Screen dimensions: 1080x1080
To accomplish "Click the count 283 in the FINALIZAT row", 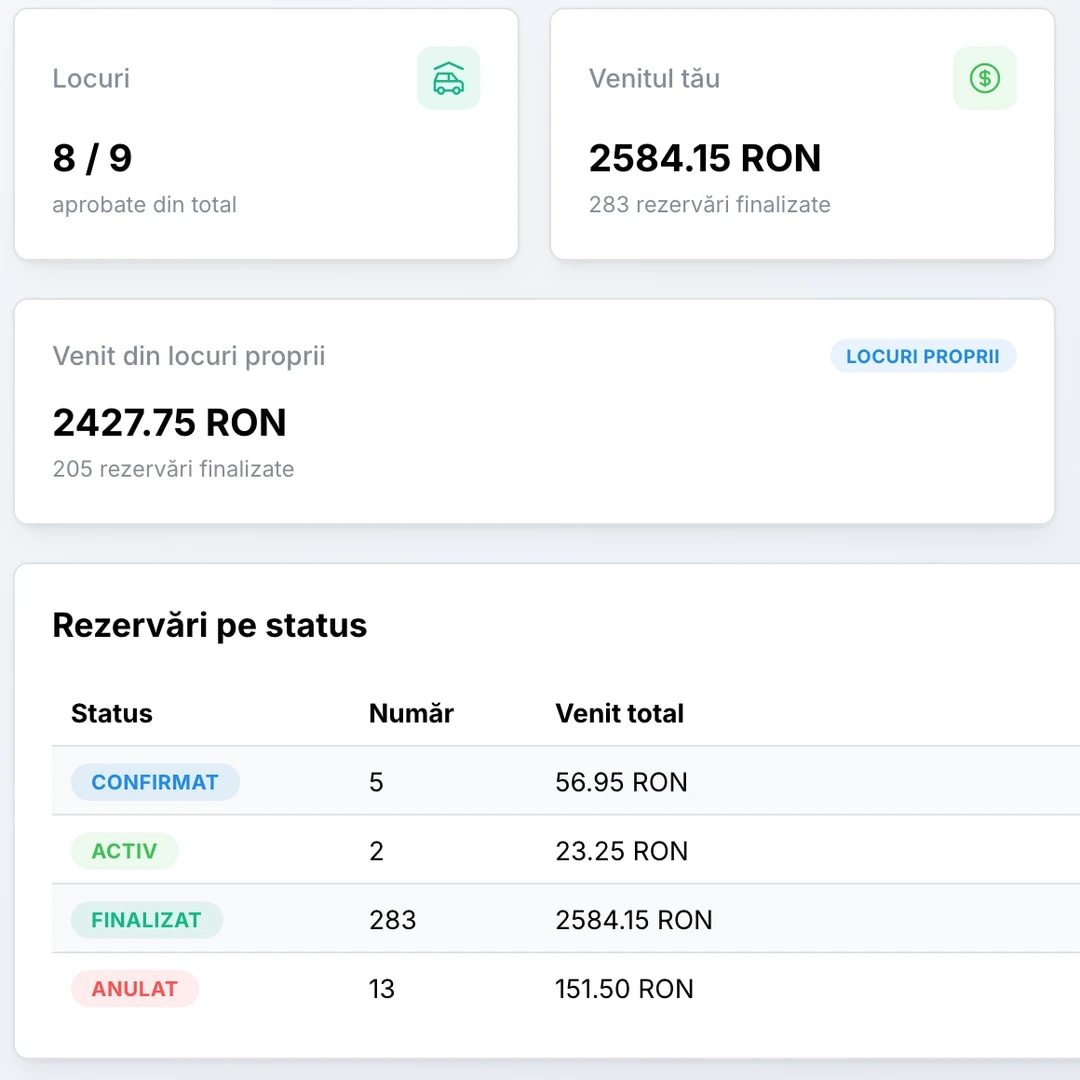I will pyautogui.click(x=393, y=920).
